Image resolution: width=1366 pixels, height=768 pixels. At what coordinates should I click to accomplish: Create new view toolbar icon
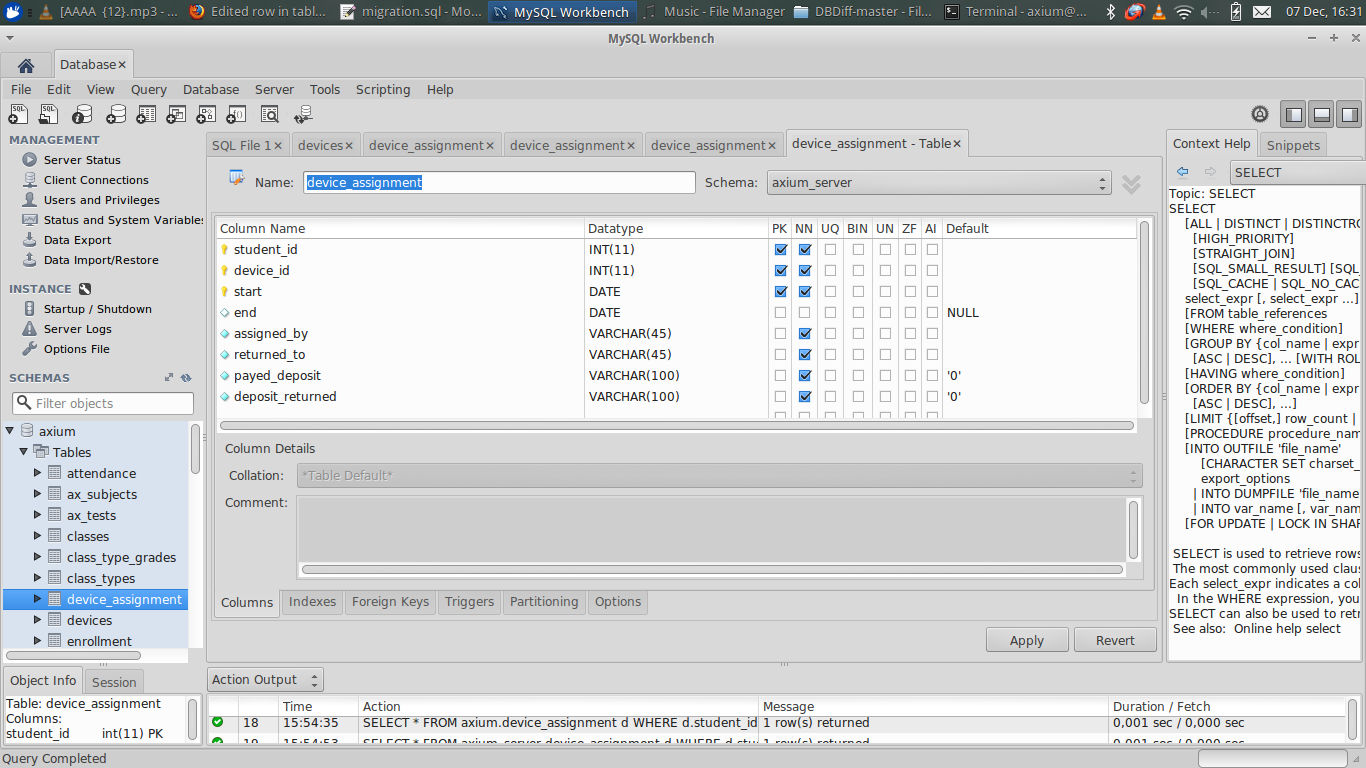(x=177, y=114)
